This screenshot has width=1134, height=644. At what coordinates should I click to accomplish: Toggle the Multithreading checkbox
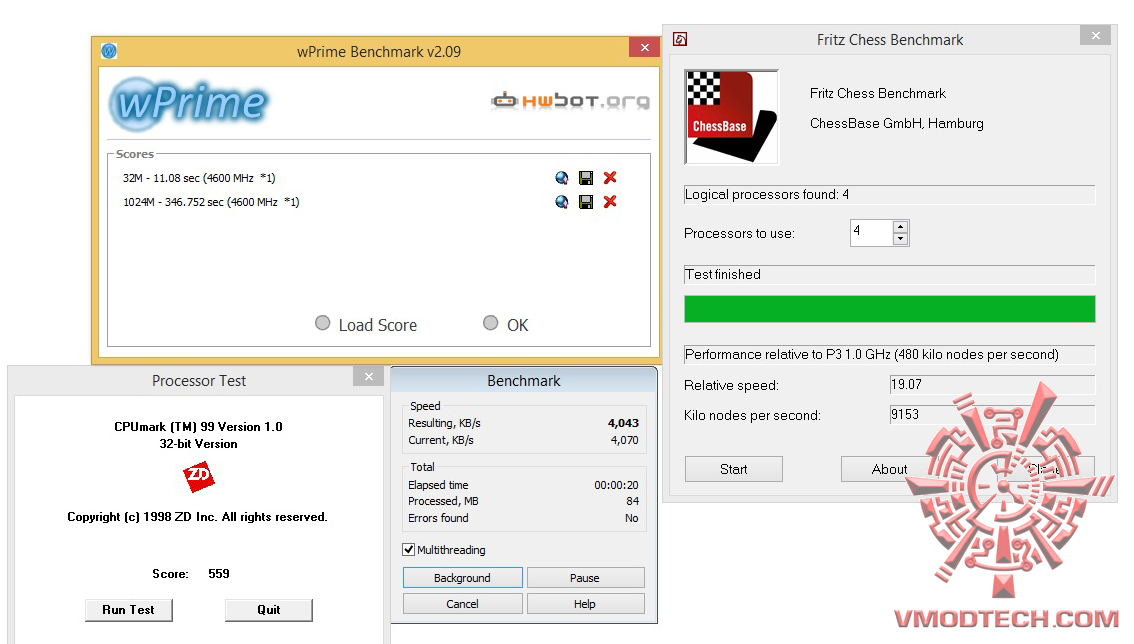409,549
